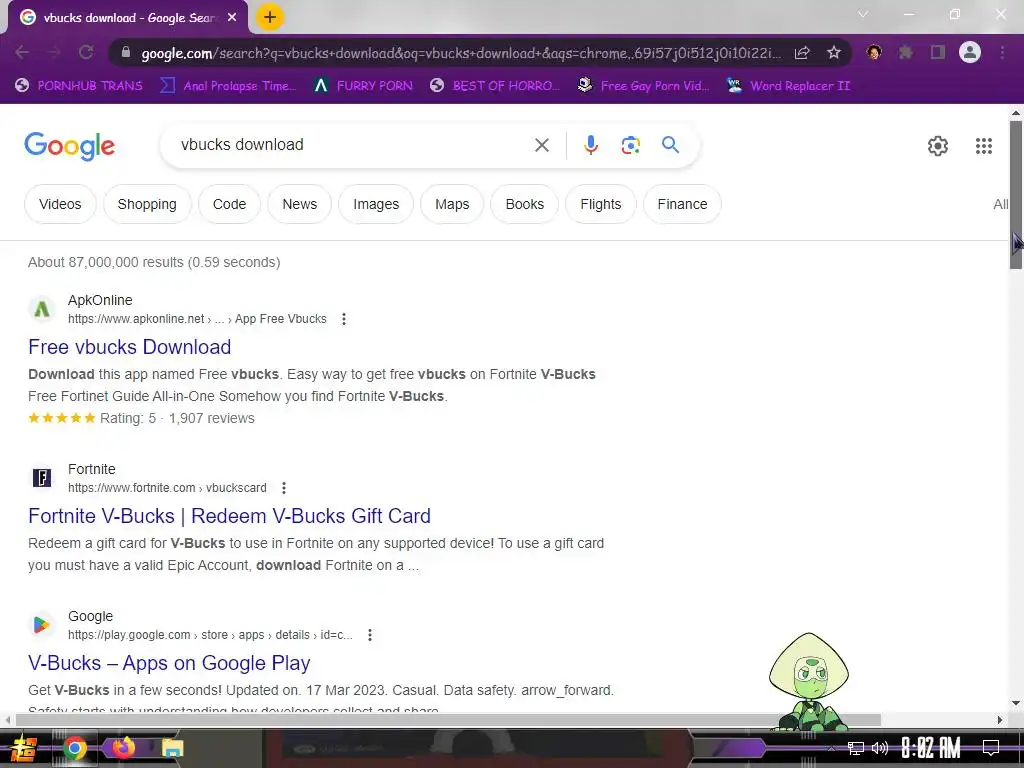Click in the vbucks download search field
1024x768 pixels.
pyautogui.click(x=353, y=145)
